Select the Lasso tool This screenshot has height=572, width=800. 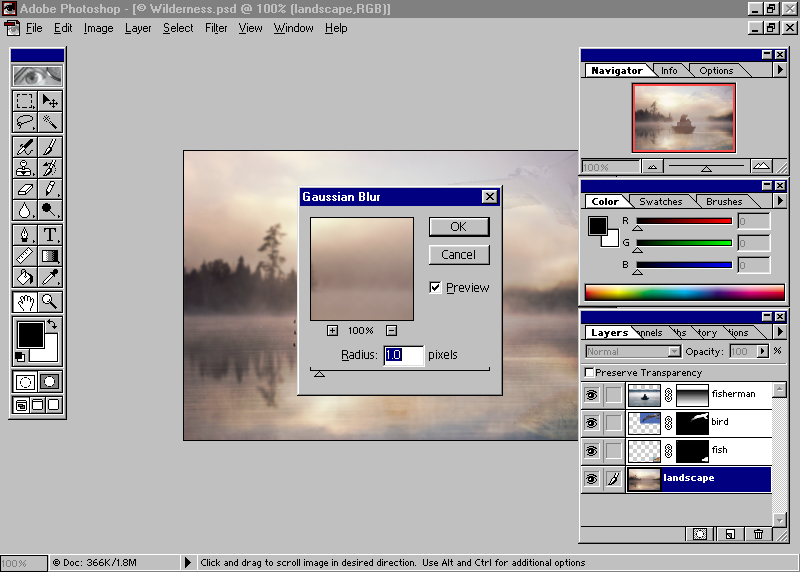tap(24, 122)
